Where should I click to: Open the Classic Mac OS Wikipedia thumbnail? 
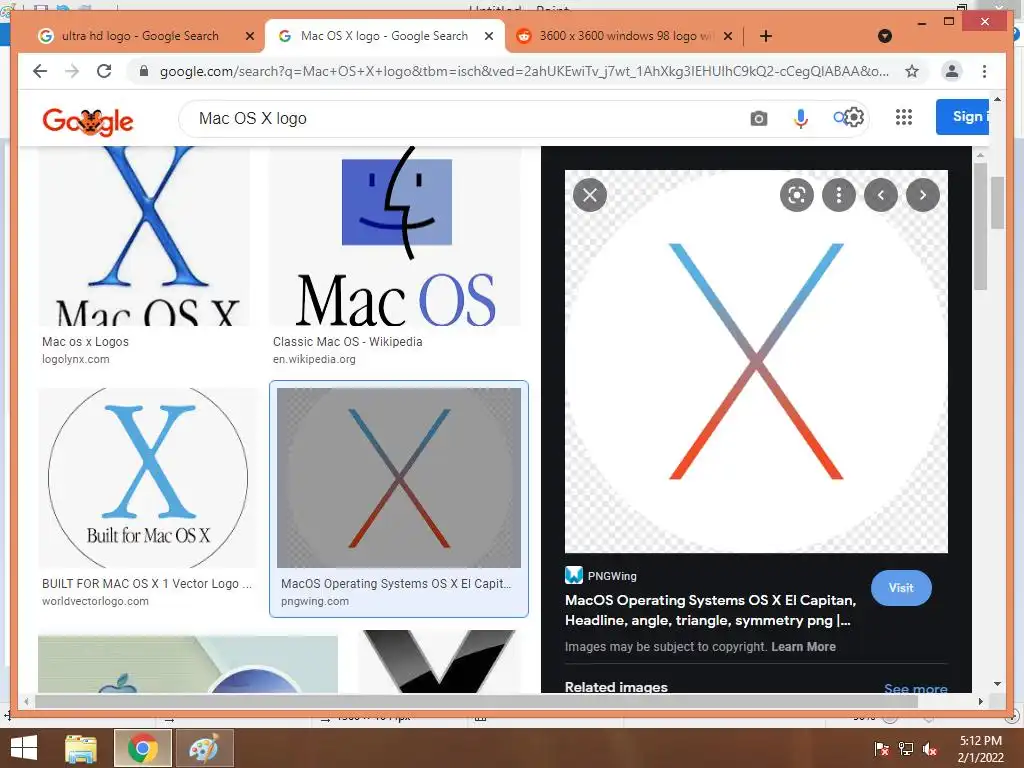tap(395, 236)
